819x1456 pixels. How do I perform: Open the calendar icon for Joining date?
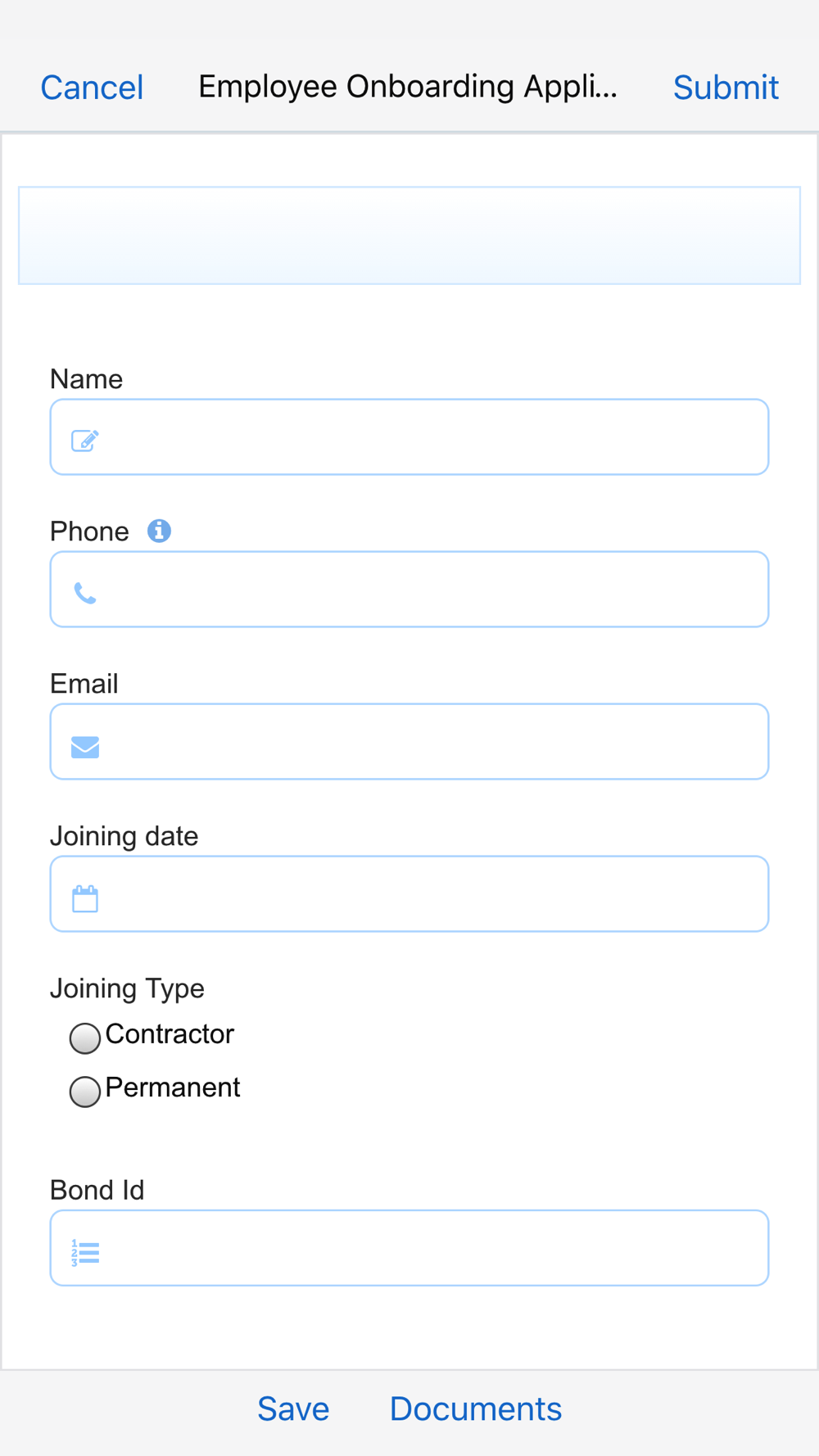85,898
